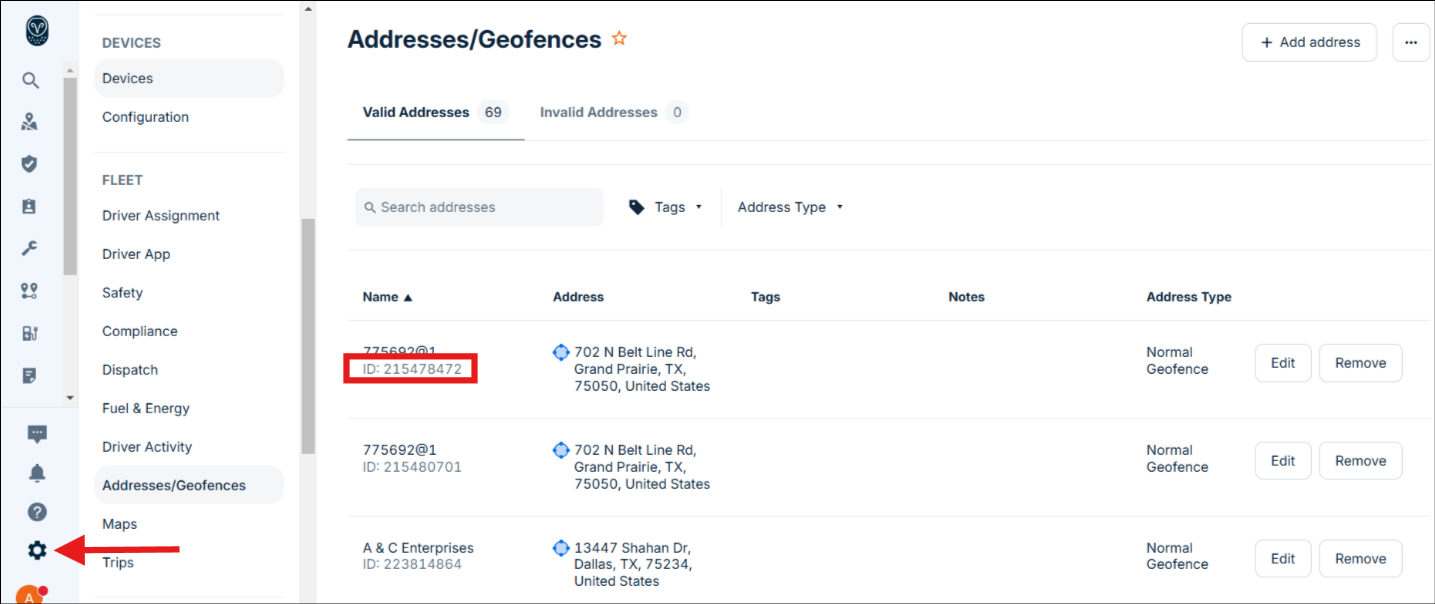This screenshot has height=604, width=1435.
Task: Open the three-dots more options menu
Action: pos(1411,42)
